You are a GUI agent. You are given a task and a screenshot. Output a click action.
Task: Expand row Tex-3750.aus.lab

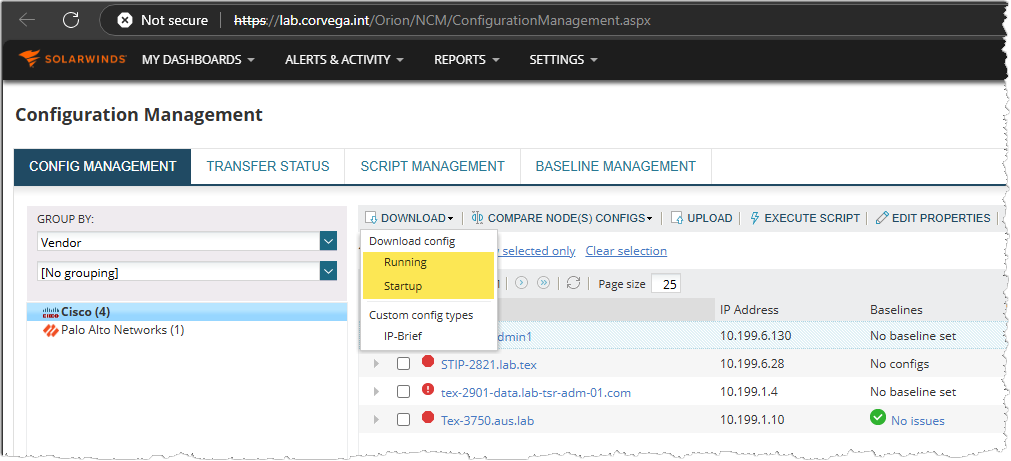pos(377,420)
